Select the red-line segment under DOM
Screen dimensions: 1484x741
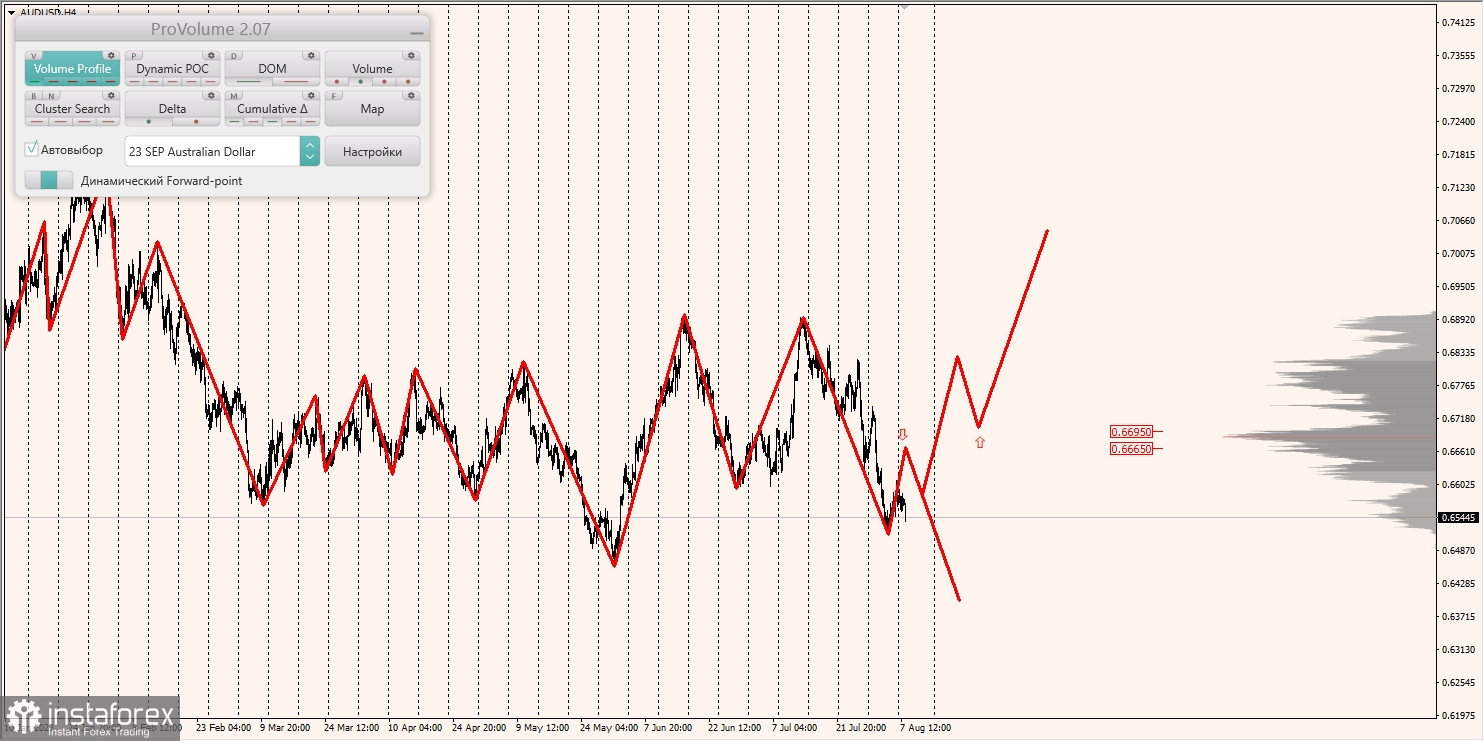(x=296, y=81)
